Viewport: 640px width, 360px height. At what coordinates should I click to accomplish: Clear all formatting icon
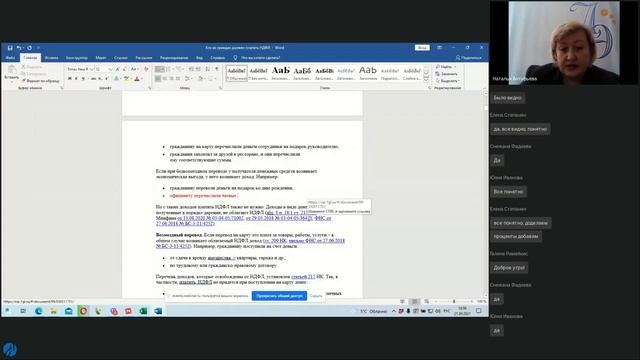coord(146,69)
